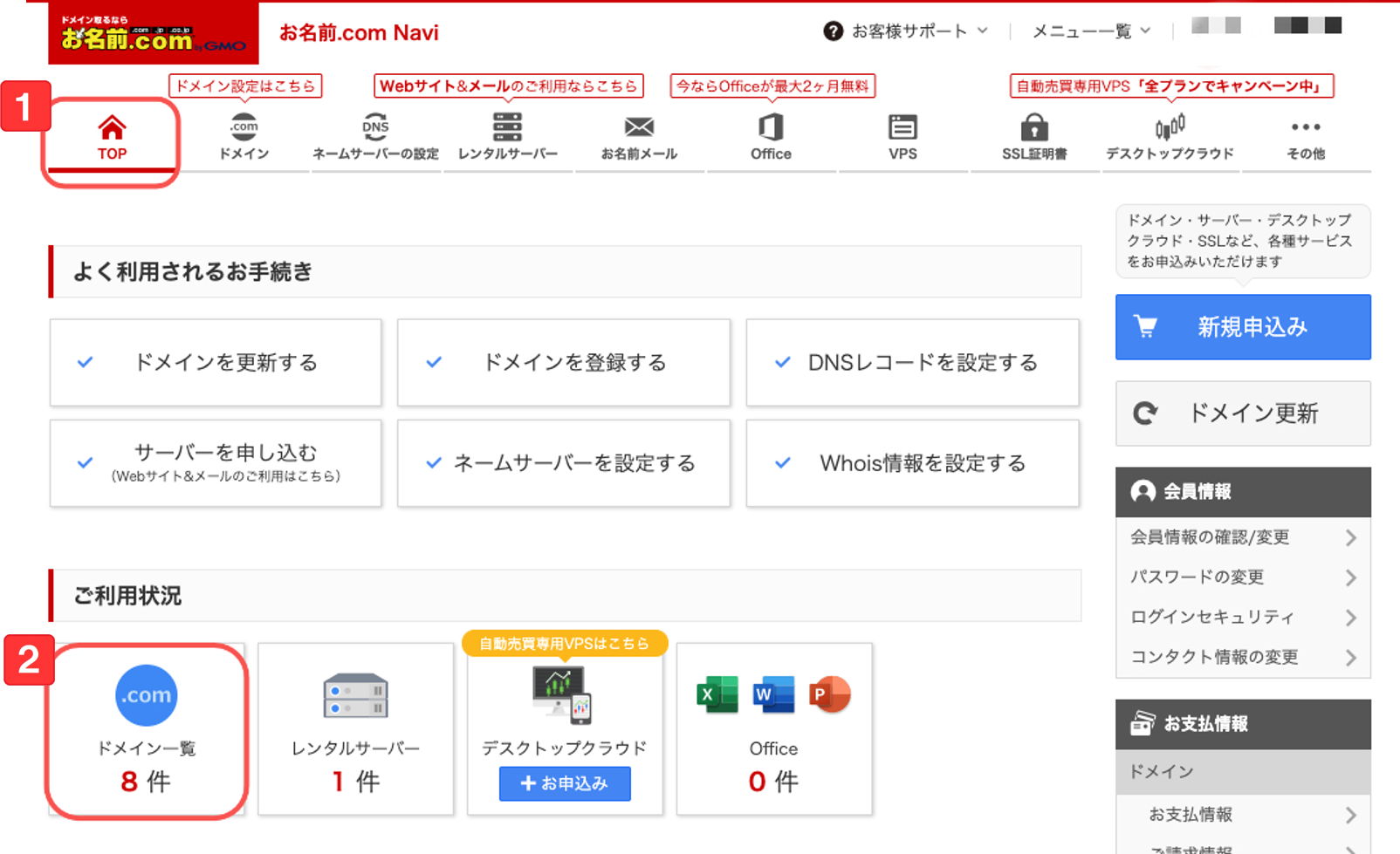Image resolution: width=1400 pixels, height=854 pixels.
Task: Click the 今ならOfficeが最大2ヶ月無料 label
Action: (772, 86)
